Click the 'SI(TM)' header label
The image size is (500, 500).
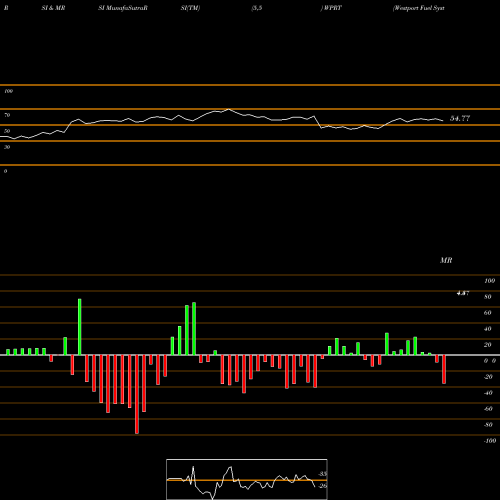(x=190, y=8)
